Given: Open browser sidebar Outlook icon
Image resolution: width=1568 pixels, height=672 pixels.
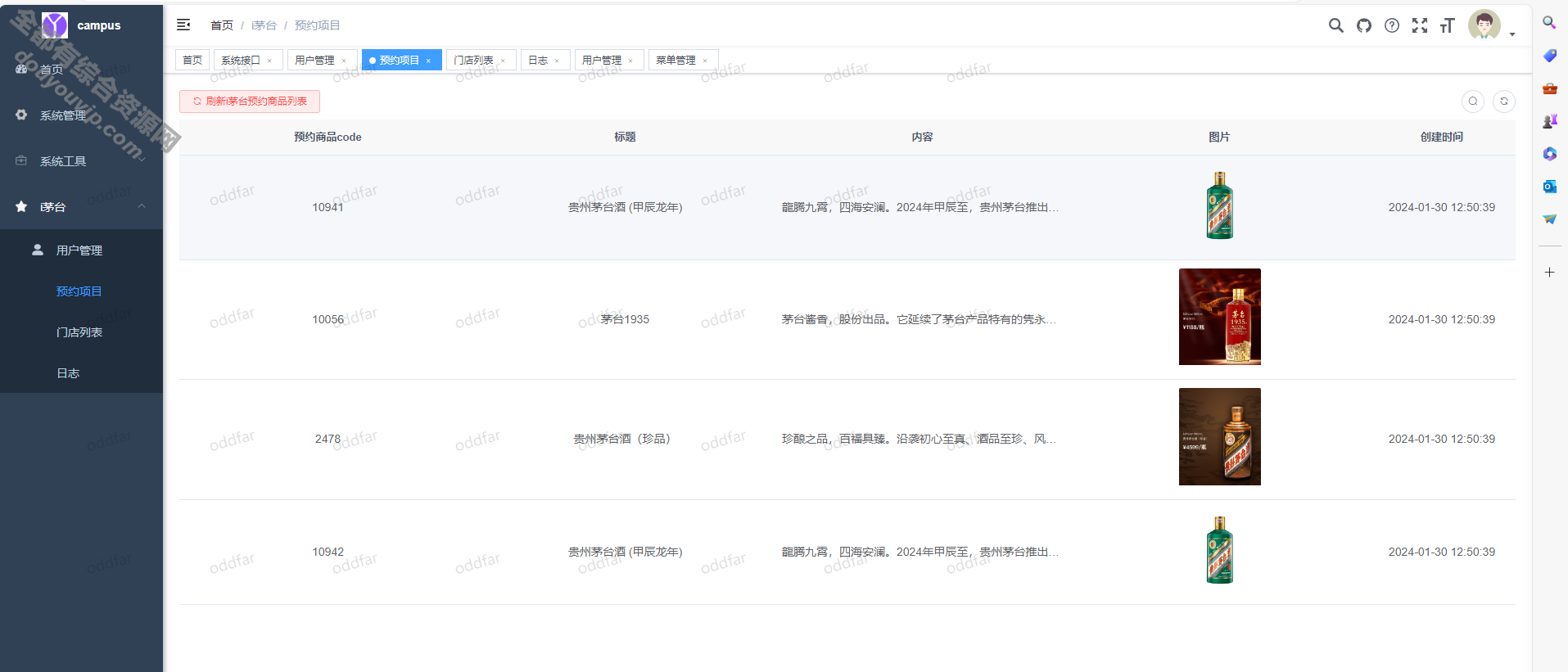Looking at the screenshot, I should pos(1549,187).
